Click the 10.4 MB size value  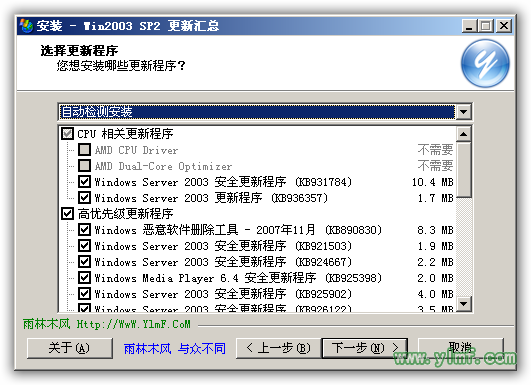coord(432,182)
